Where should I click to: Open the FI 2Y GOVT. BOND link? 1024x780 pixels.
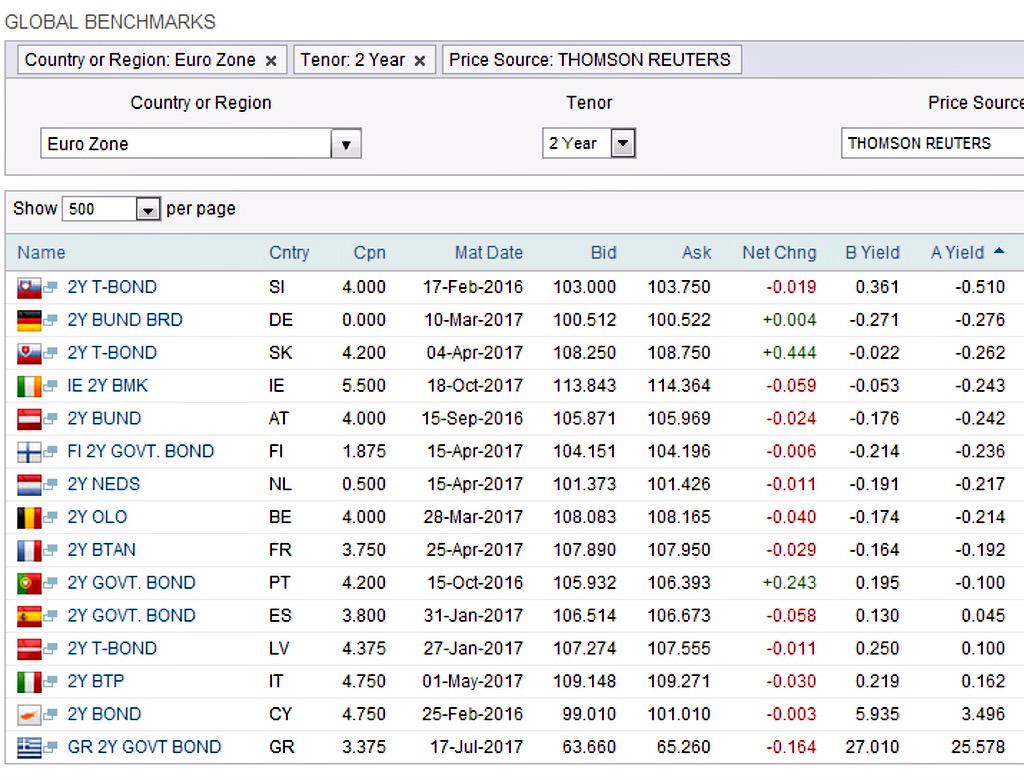(x=140, y=451)
